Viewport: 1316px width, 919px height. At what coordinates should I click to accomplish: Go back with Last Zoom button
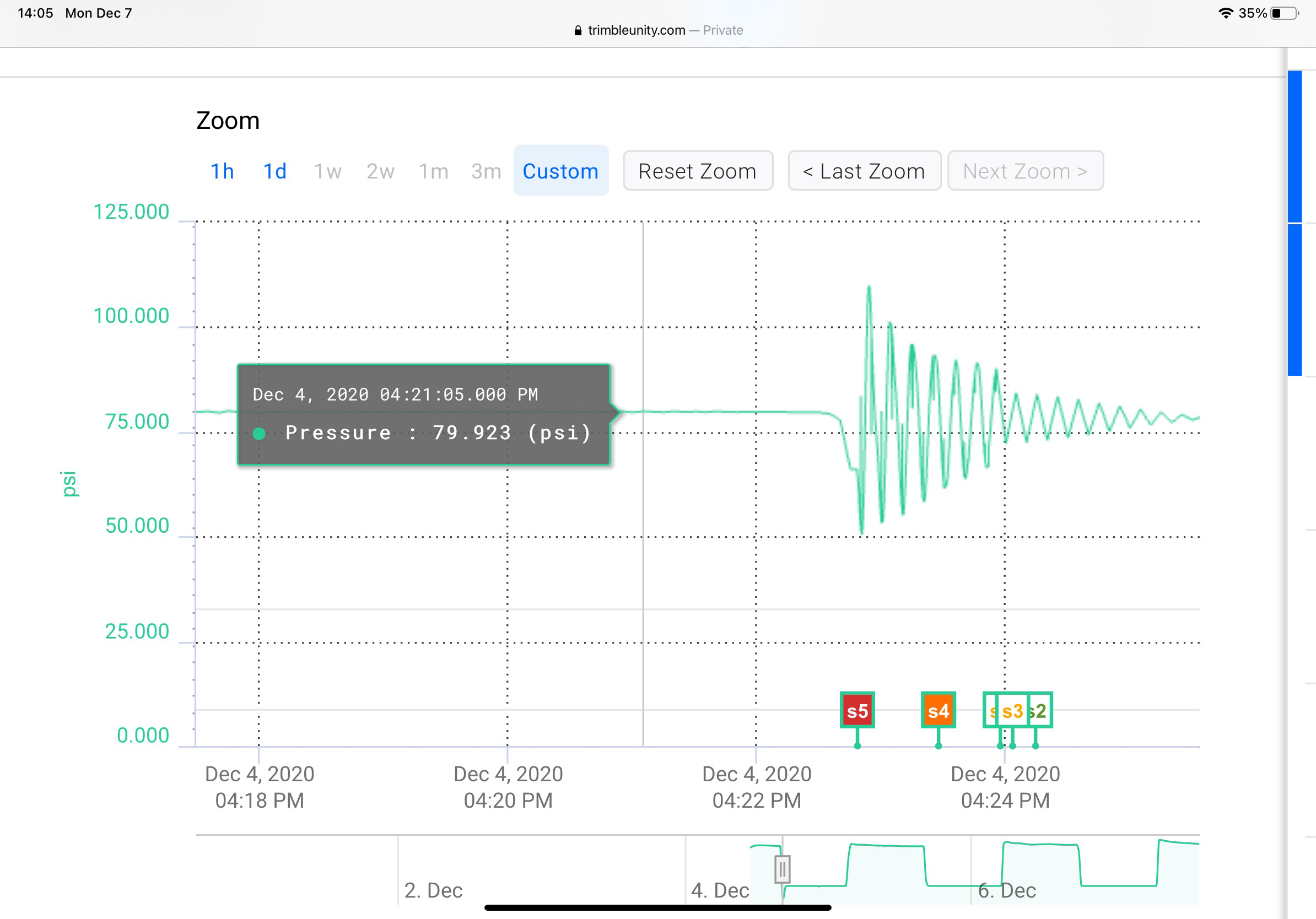[x=864, y=171]
